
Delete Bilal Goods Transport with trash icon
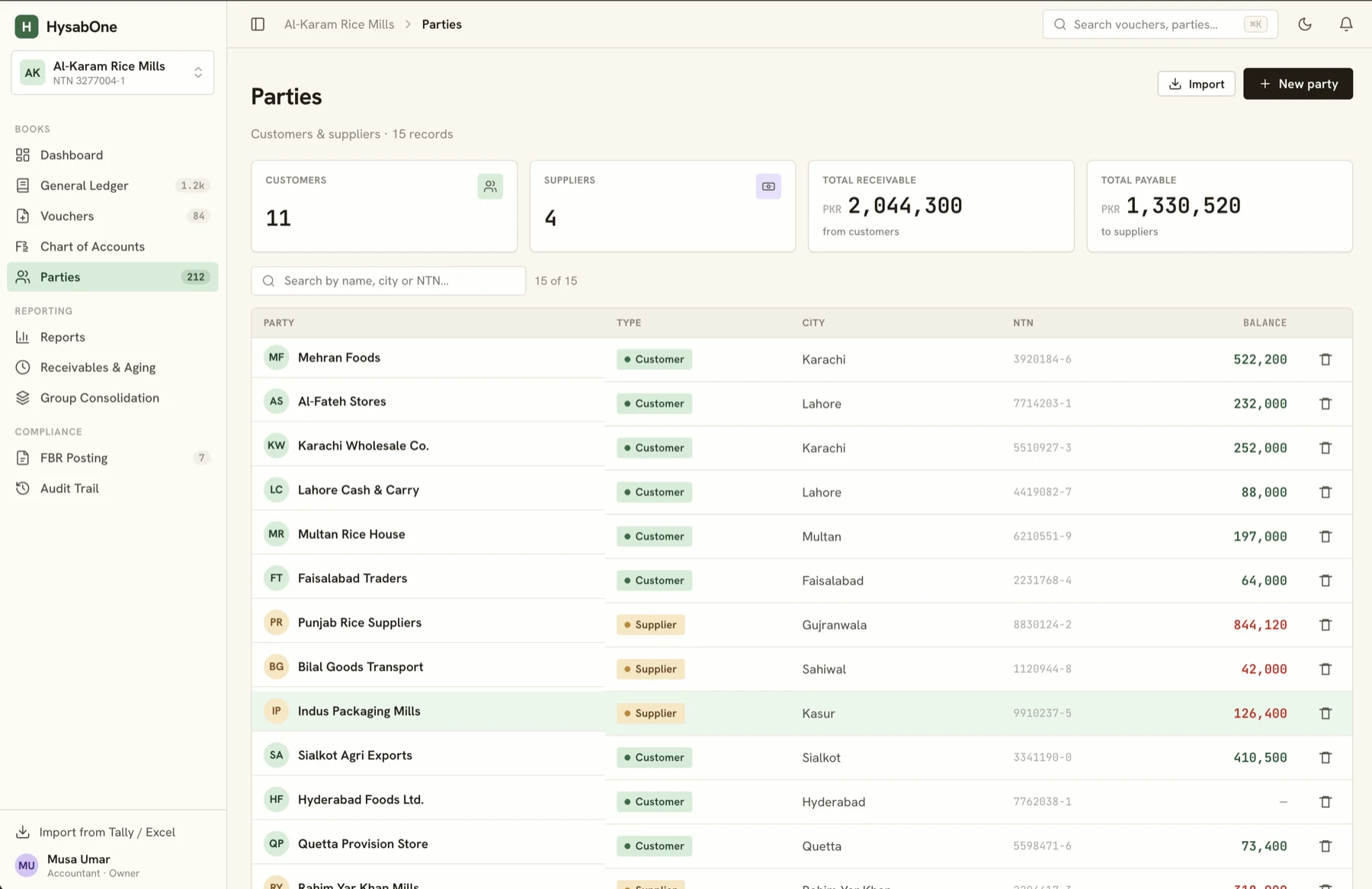tap(1326, 669)
